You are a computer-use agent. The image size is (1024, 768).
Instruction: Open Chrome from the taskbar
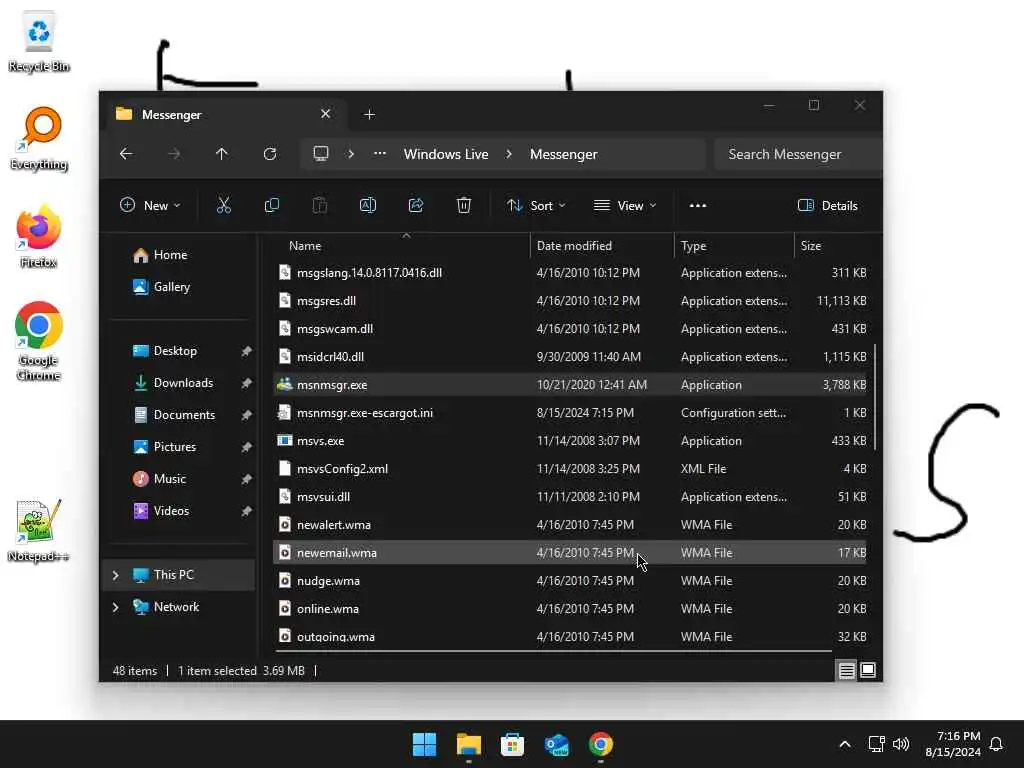click(x=601, y=744)
